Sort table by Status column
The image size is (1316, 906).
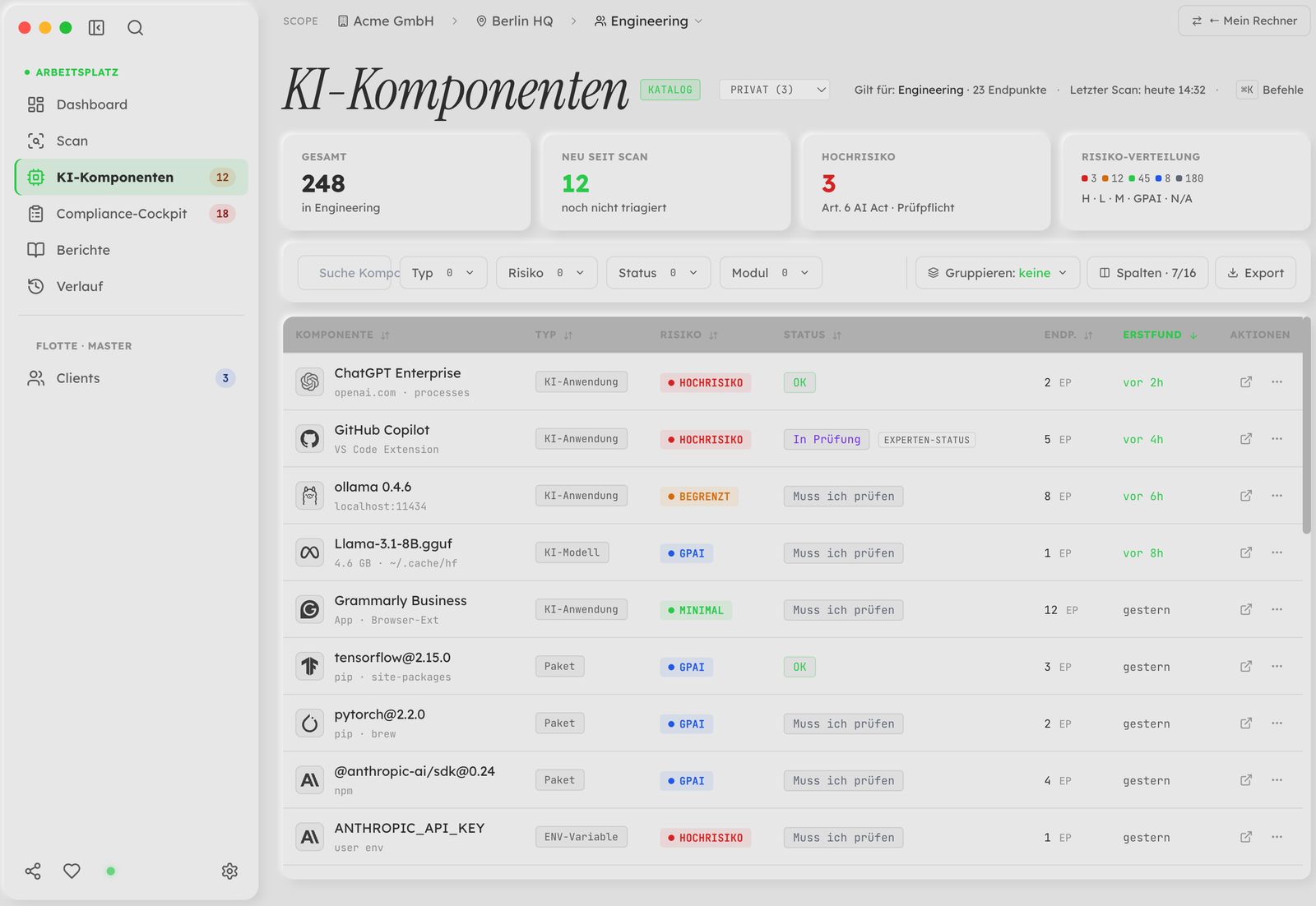click(812, 335)
